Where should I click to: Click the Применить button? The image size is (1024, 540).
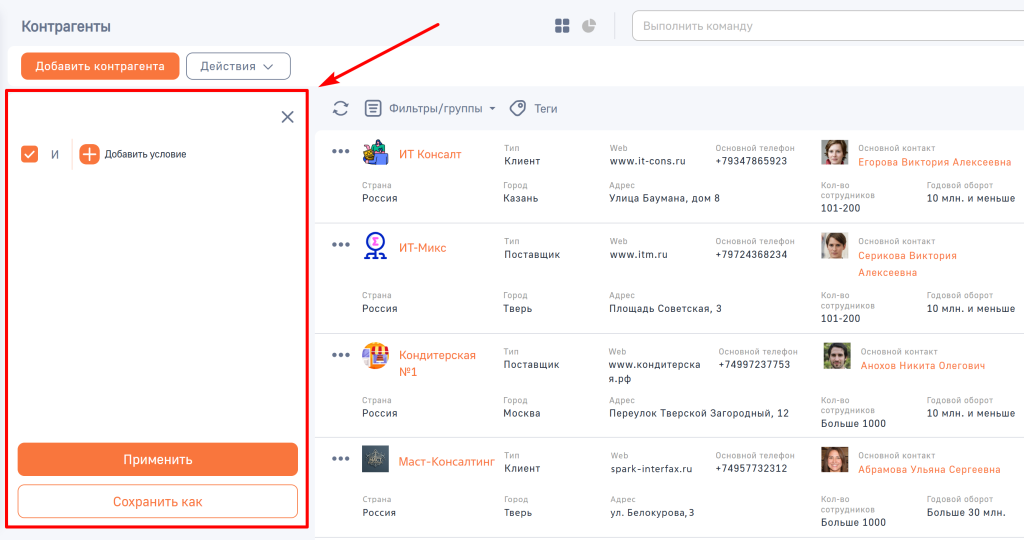point(158,460)
